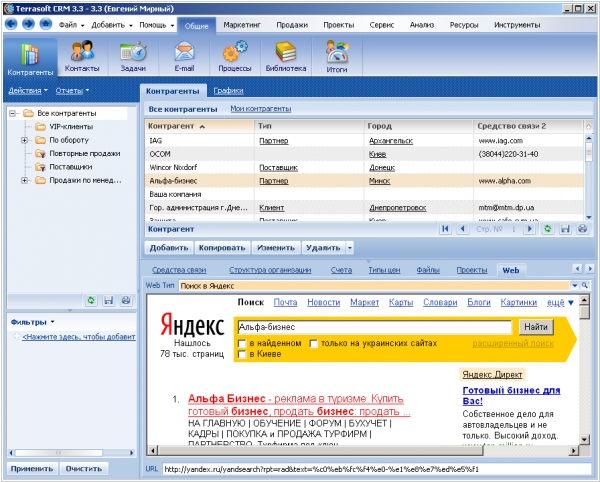The height and width of the screenshot is (482, 600).
Task: Sort by the Контрагент column header
Action: pos(199,126)
